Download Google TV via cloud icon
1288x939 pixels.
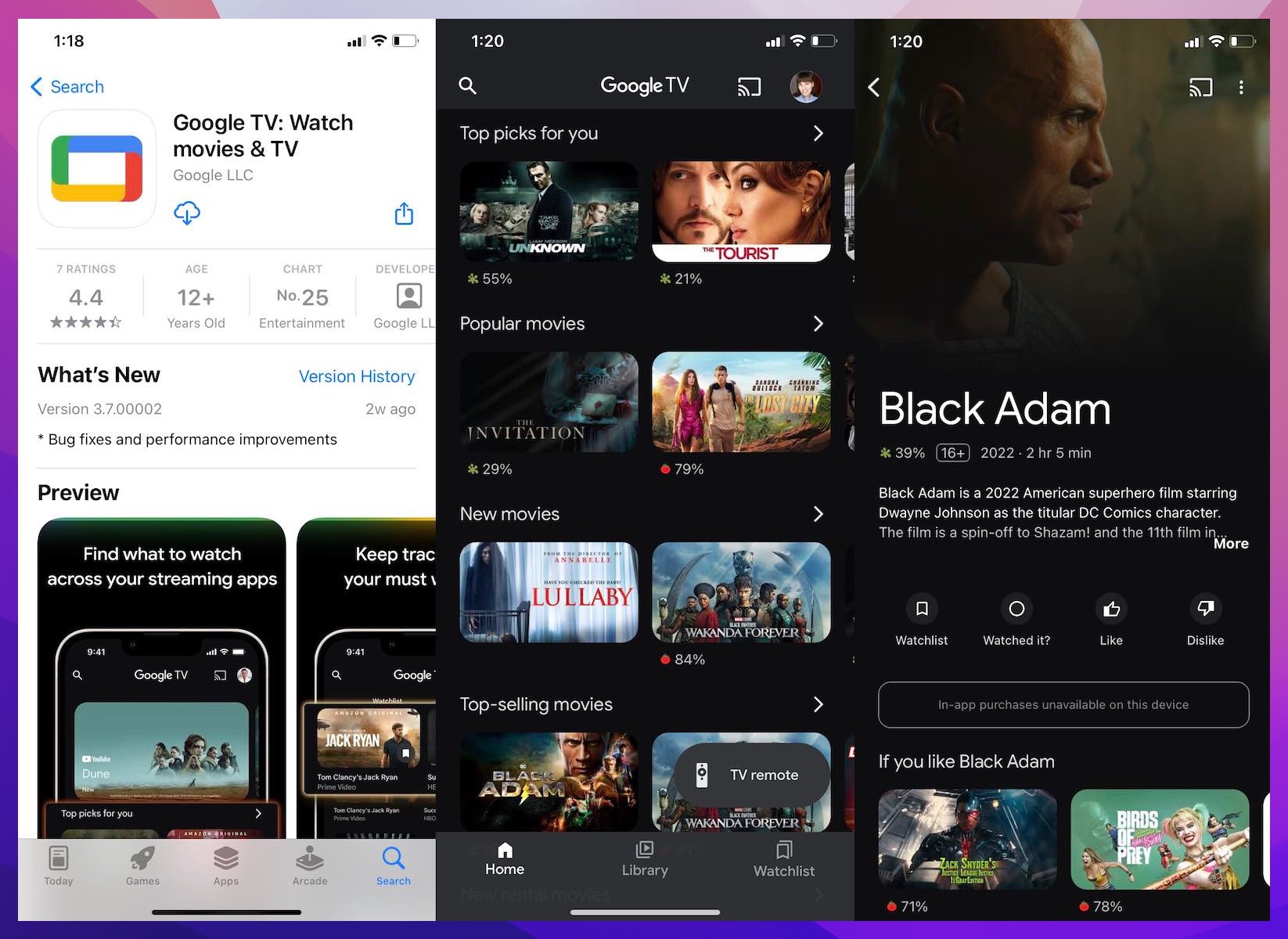click(x=187, y=213)
